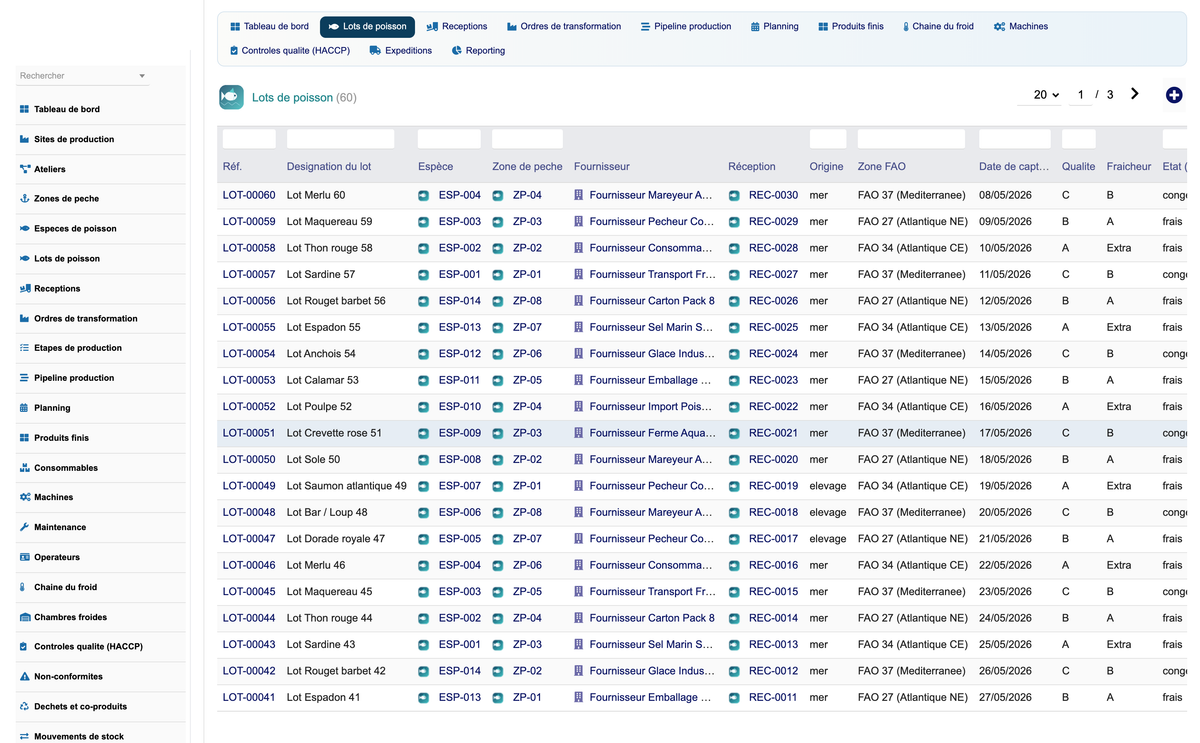Click the page number field showing 1

[1080, 95]
